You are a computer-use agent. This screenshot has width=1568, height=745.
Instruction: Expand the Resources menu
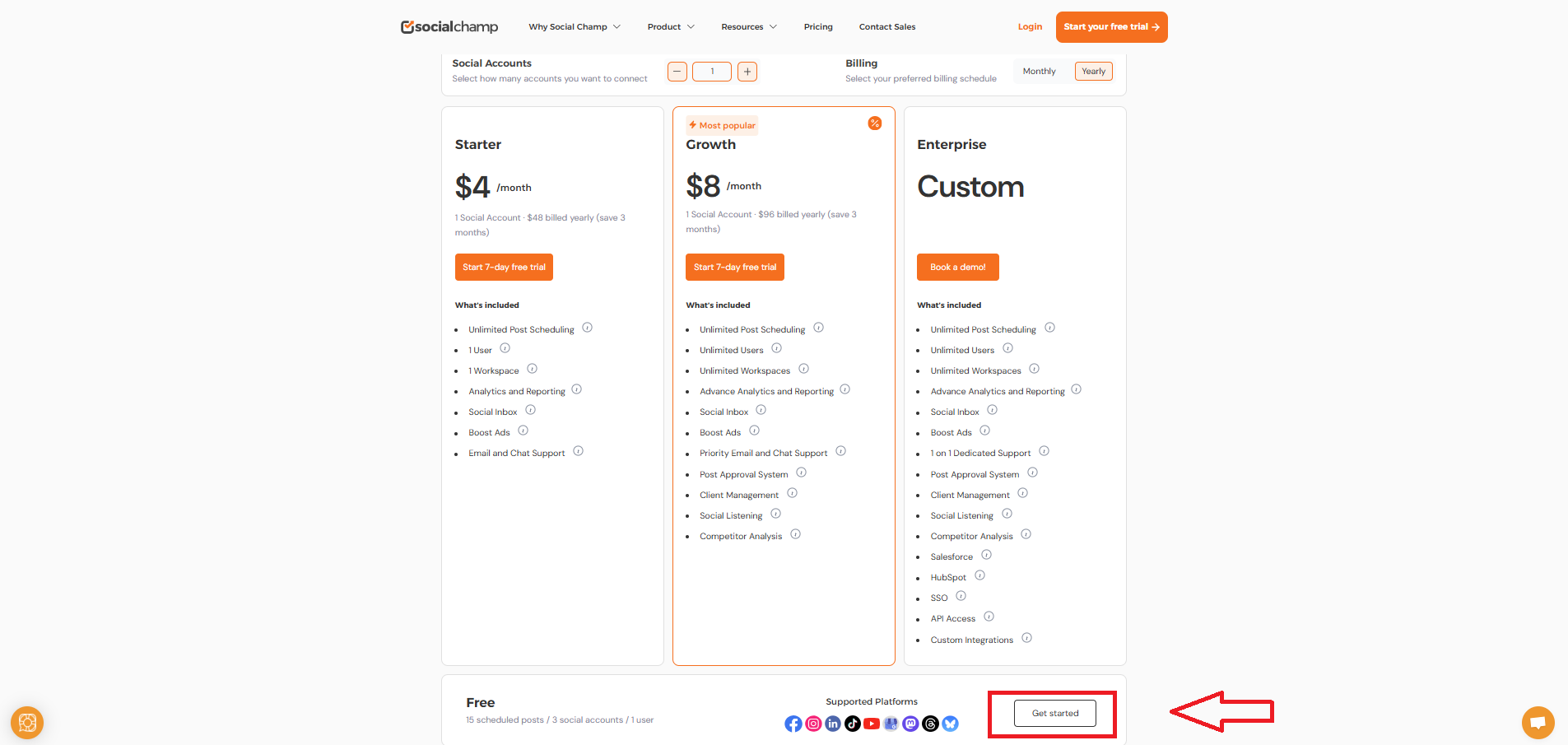coord(749,27)
